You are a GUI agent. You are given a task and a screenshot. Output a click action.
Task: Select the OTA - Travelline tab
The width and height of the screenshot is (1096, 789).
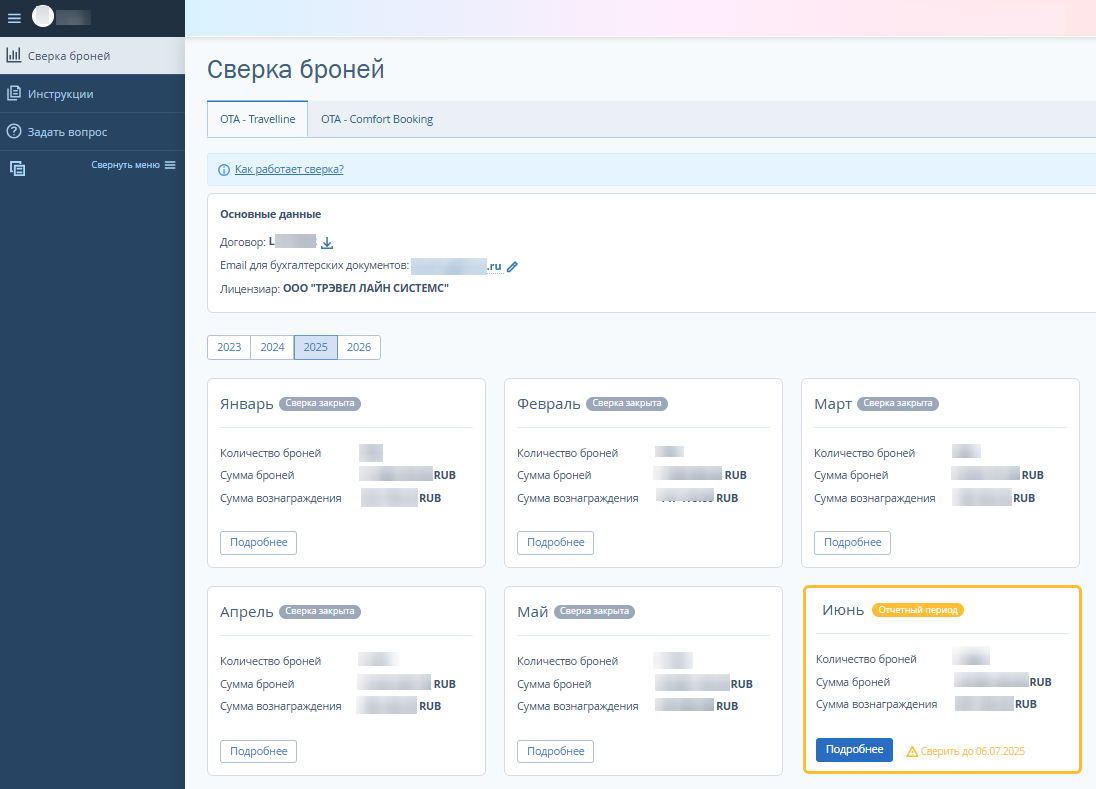click(257, 119)
